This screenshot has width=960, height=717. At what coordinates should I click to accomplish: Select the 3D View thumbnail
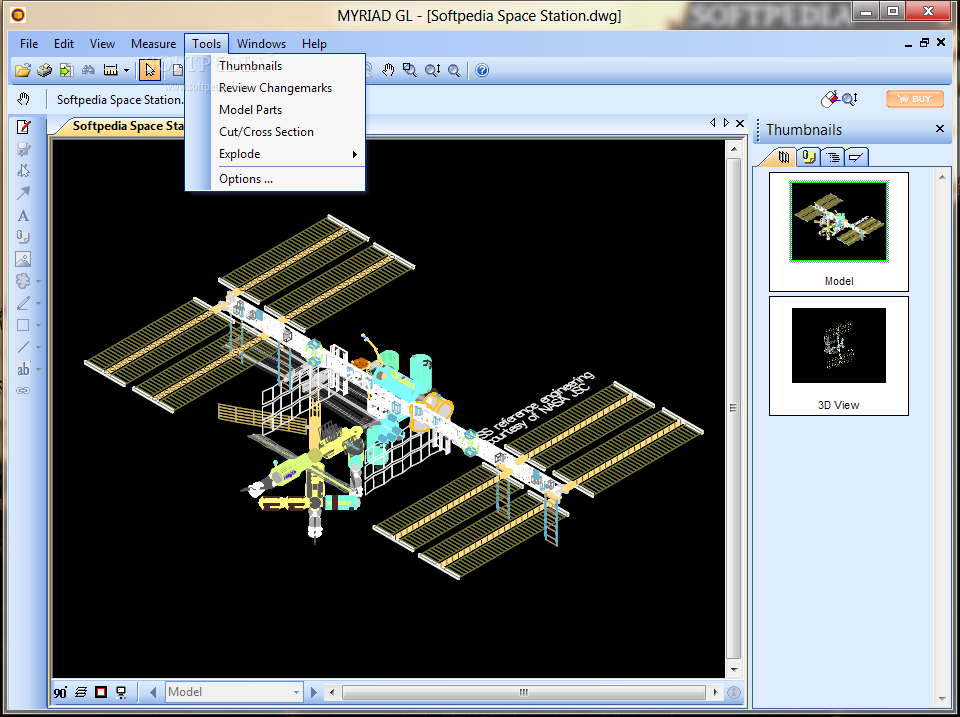tap(839, 356)
